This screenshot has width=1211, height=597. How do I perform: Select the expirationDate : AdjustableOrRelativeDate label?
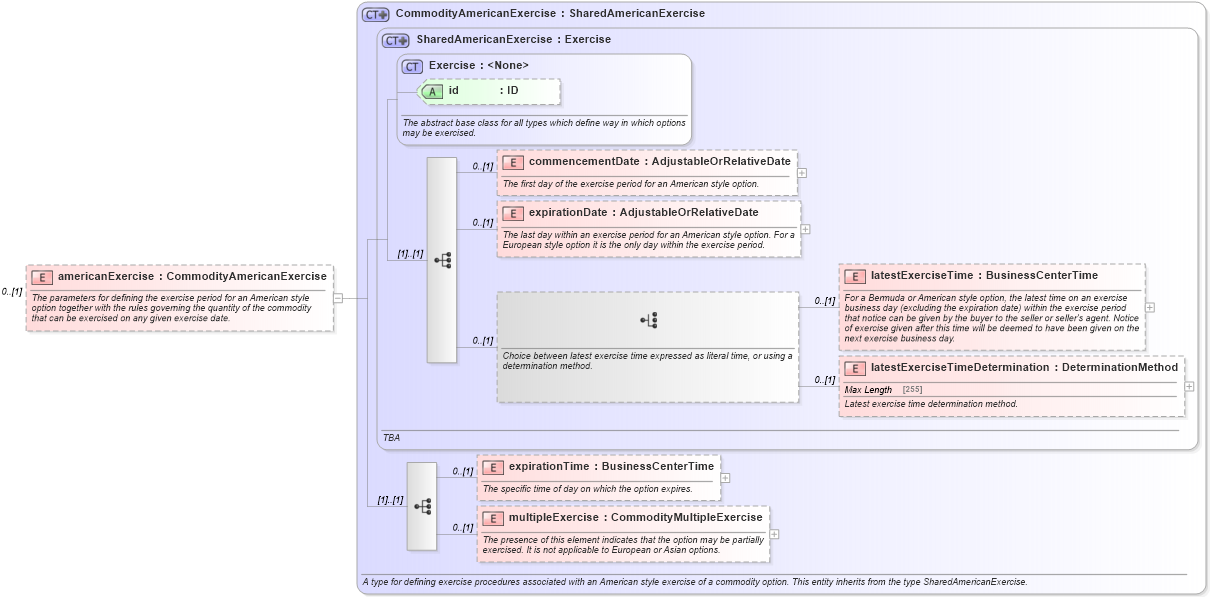(643, 213)
